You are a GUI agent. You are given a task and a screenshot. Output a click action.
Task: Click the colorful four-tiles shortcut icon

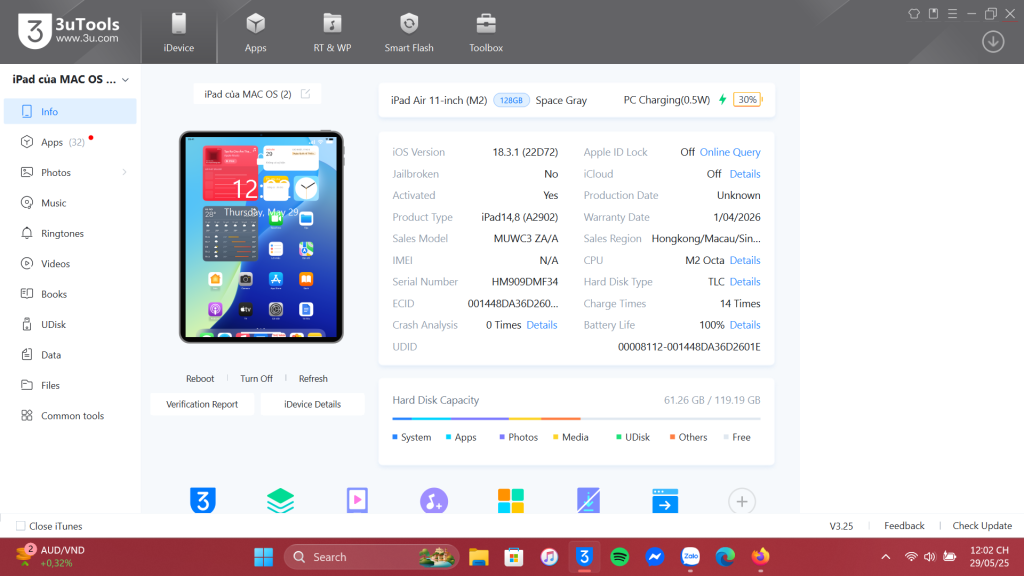pos(511,501)
